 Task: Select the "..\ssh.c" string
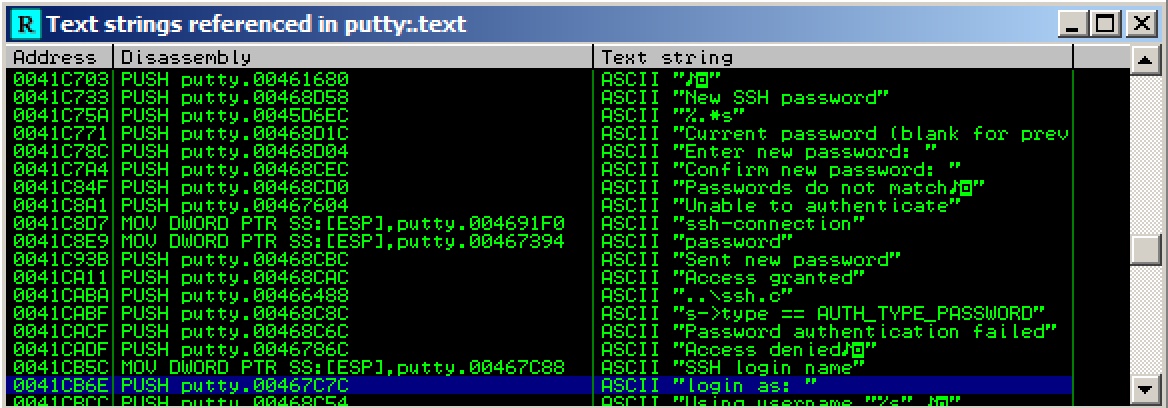(733, 296)
